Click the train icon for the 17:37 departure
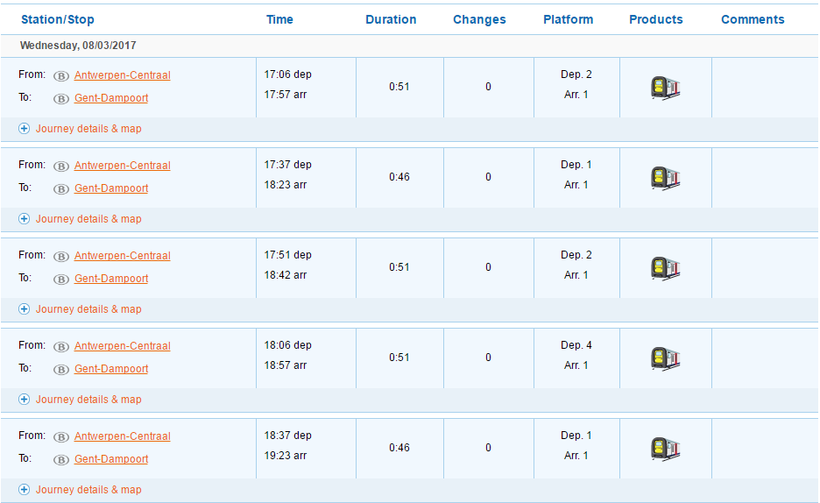 click(x=665, y=178)
